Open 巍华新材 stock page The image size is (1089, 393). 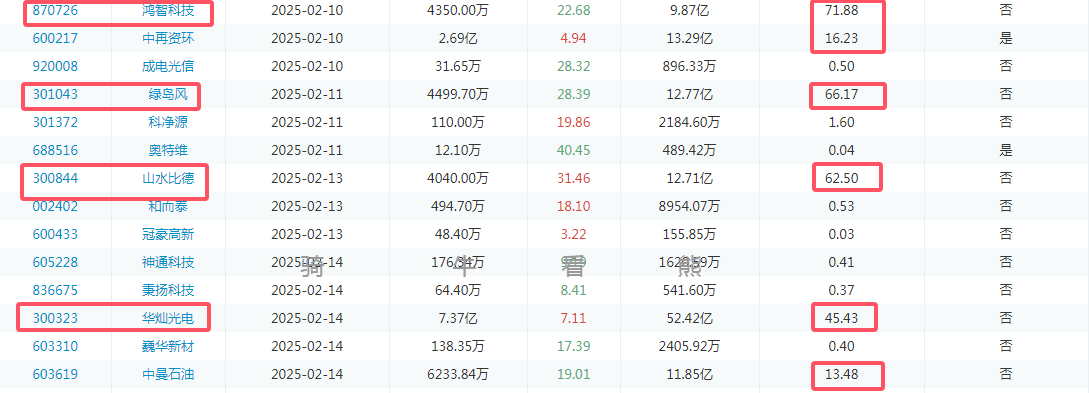pos(168,346)
